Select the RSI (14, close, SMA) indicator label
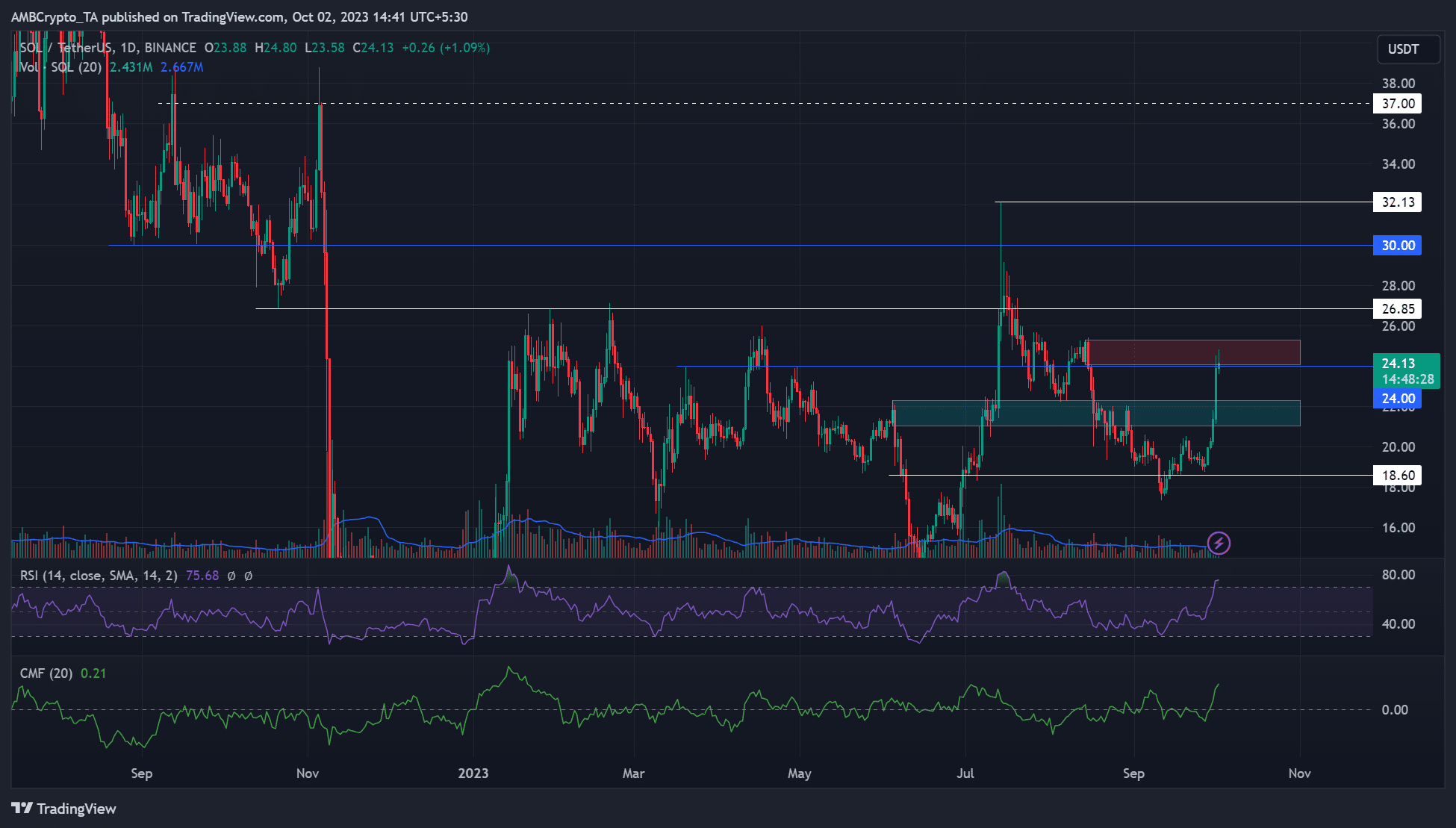1456x828 pixels. tap(99, 576)
